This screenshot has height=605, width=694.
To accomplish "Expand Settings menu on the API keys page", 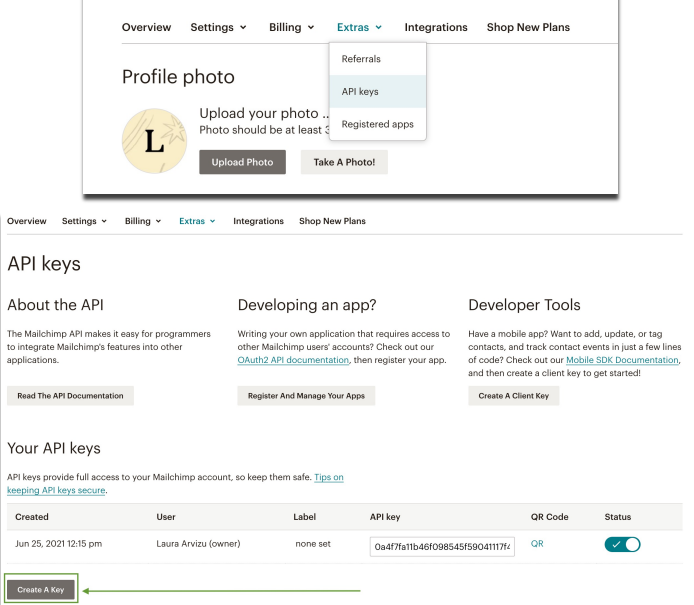I will tap(84, 221).
